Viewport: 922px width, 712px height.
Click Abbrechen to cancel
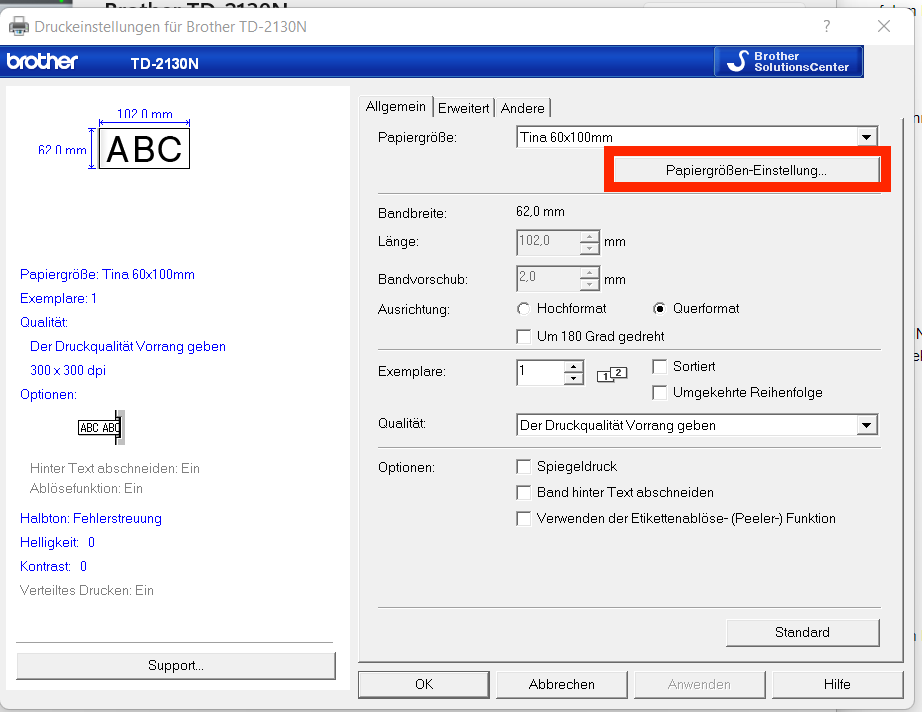click(562, 684)
